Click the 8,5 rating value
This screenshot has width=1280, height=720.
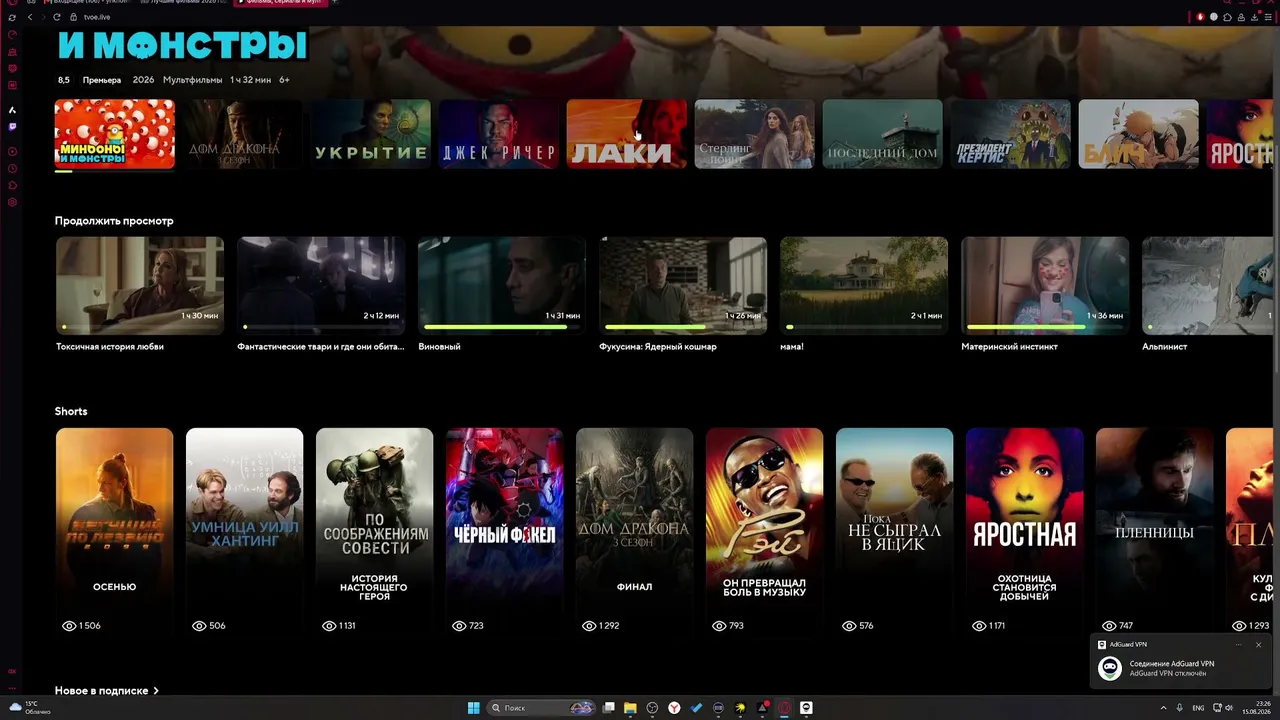[x=64, y=80]
